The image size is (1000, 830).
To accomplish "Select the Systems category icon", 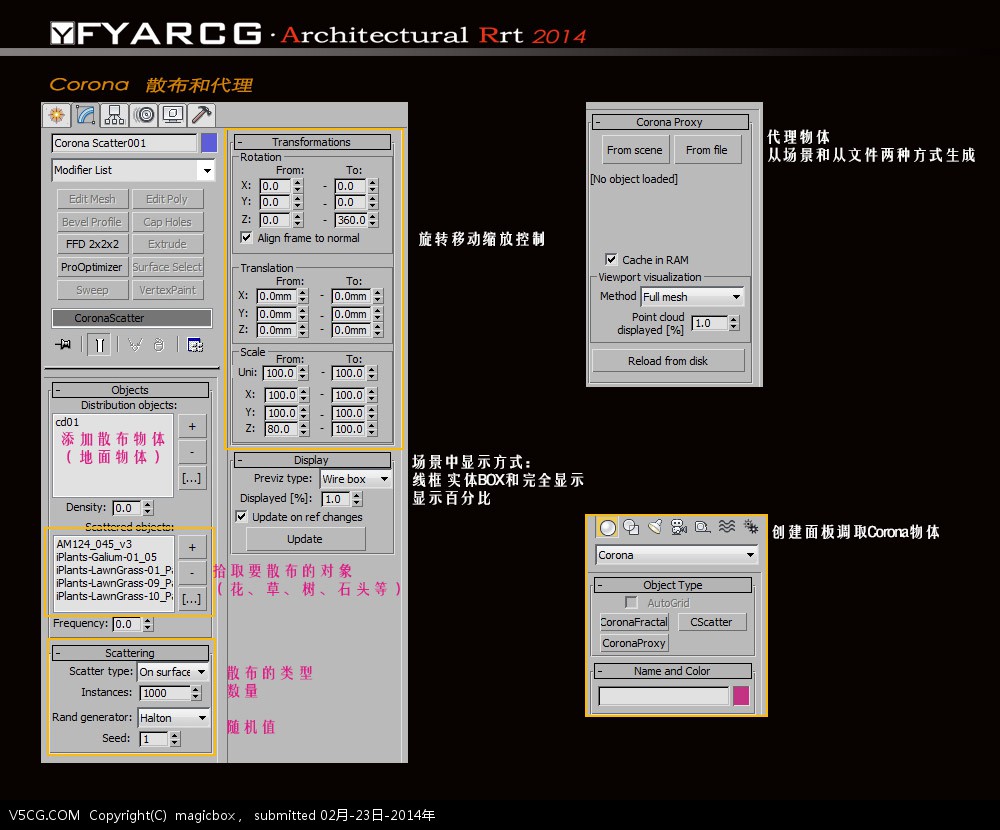I will coord(751,527).
